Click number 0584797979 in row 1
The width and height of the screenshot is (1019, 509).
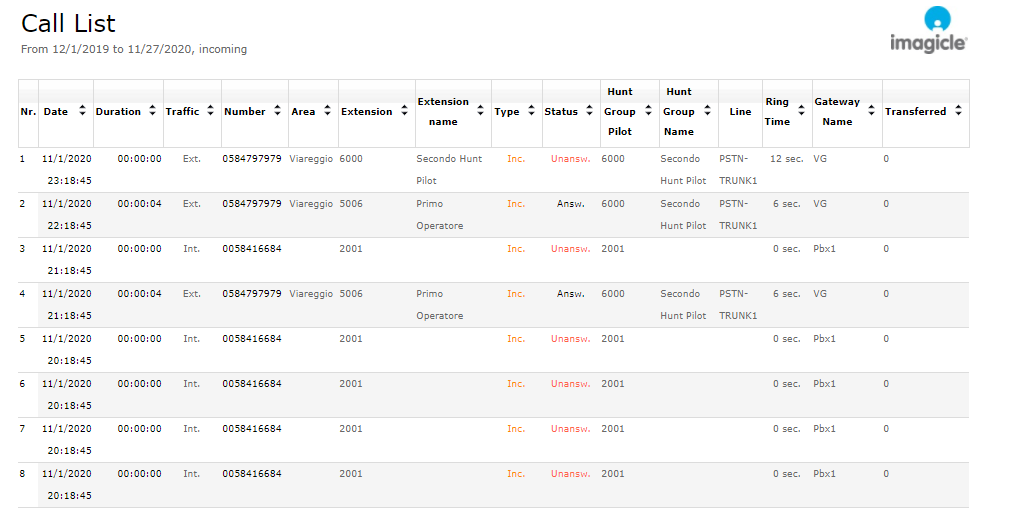coord(252,159)
